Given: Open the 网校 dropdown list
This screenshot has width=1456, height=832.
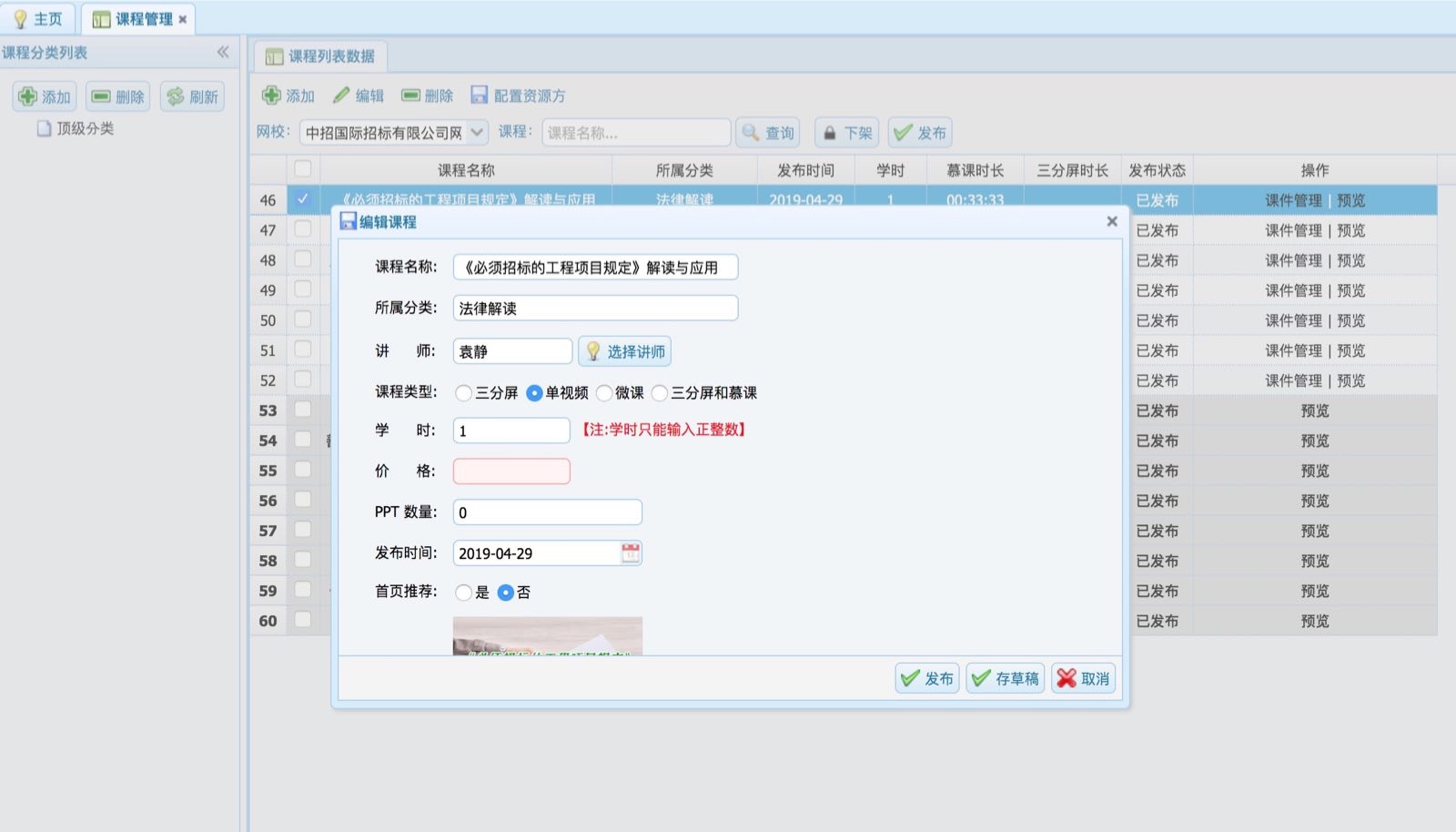Looking at the screenshot, I should click(x=477, y=133).
